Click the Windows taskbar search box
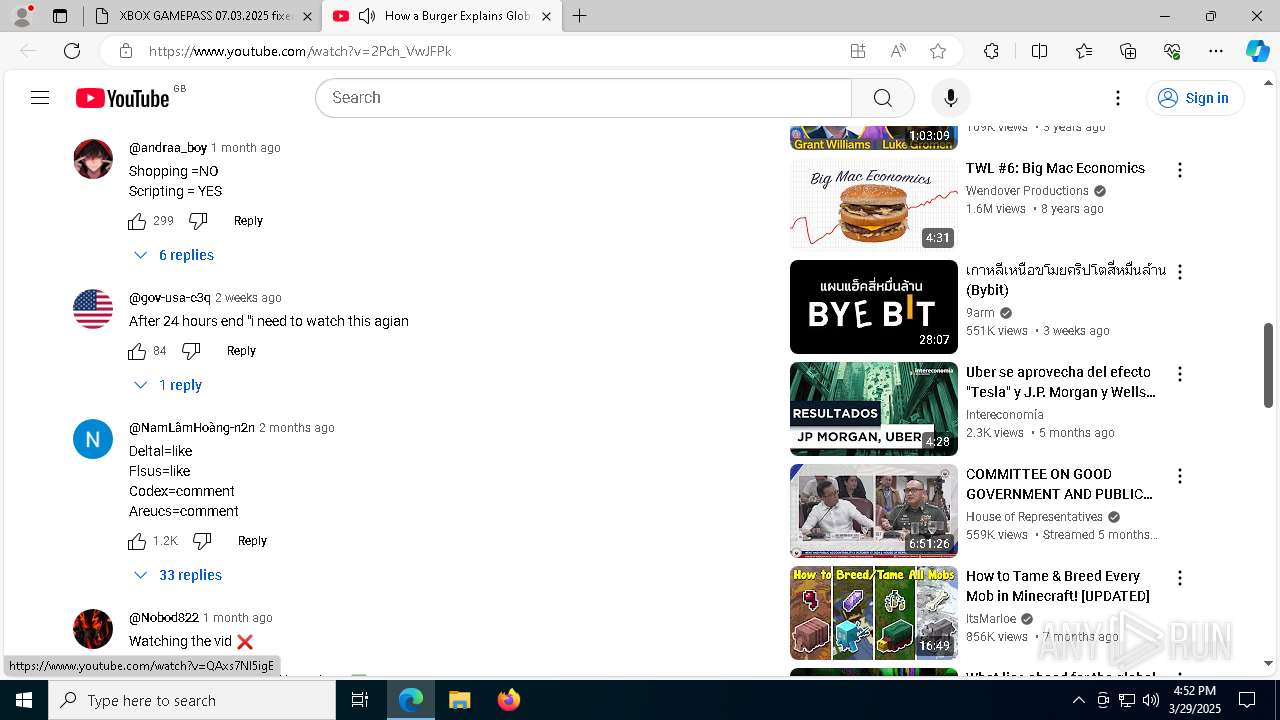 click(192, 700)
